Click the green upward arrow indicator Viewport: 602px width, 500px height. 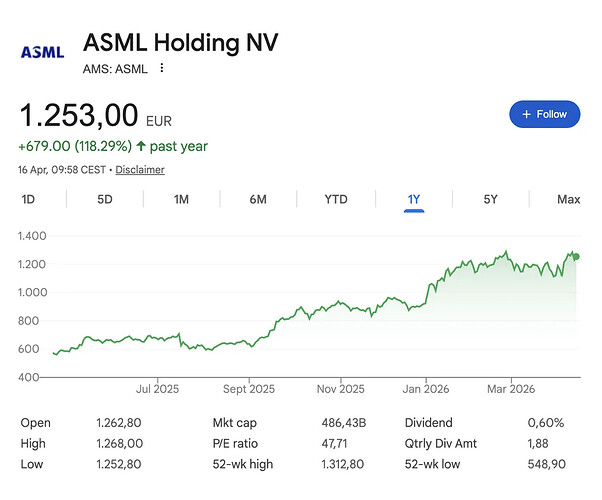pyautogui.click(x=141, y=146)
